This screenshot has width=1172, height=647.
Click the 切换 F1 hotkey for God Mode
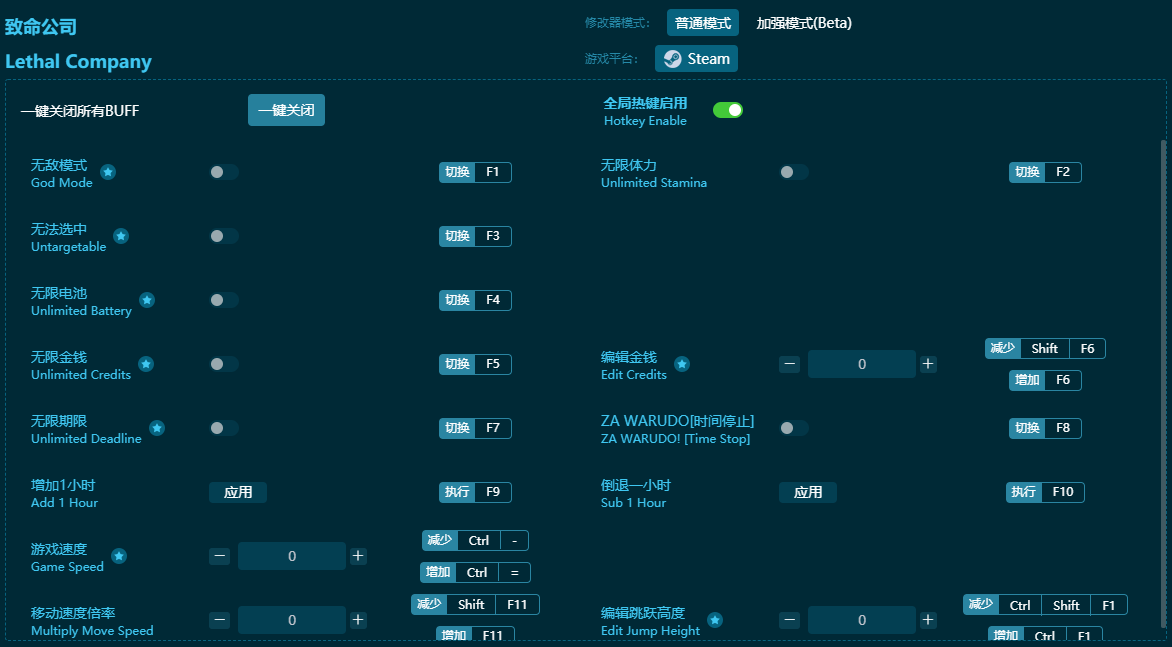tap(475, 173)
